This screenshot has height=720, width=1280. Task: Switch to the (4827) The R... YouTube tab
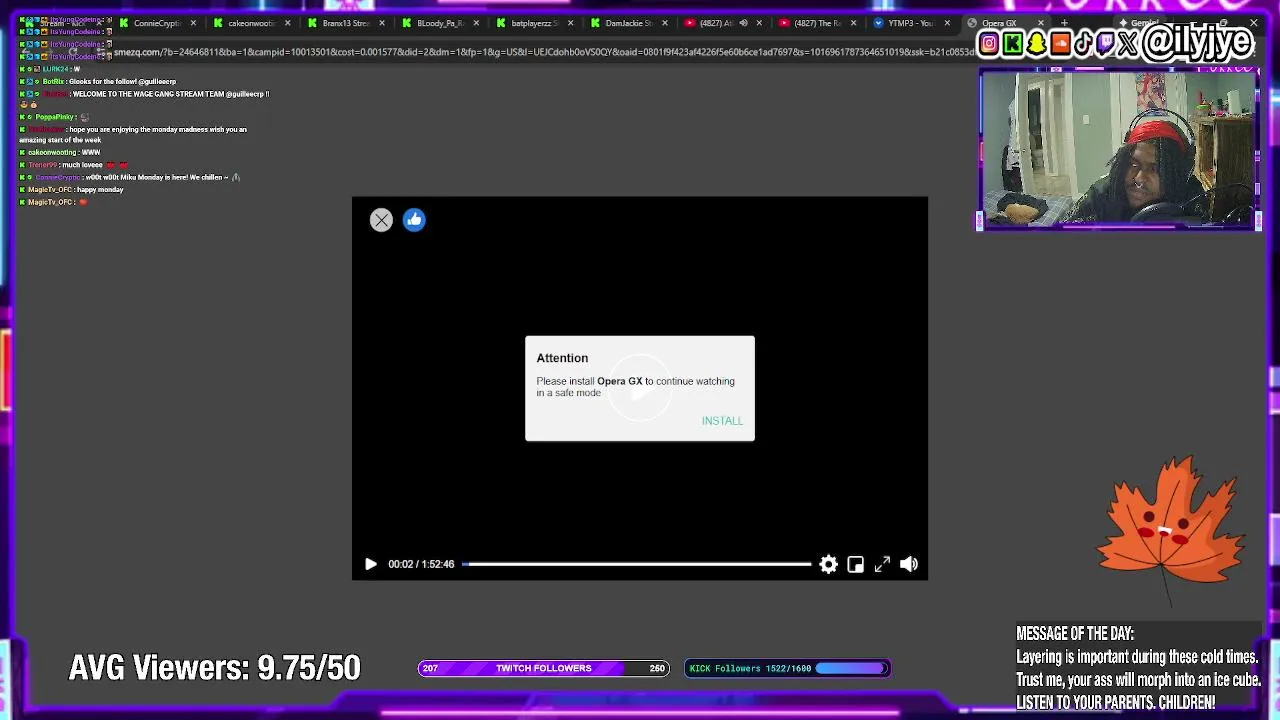click(x=817, y=23)
